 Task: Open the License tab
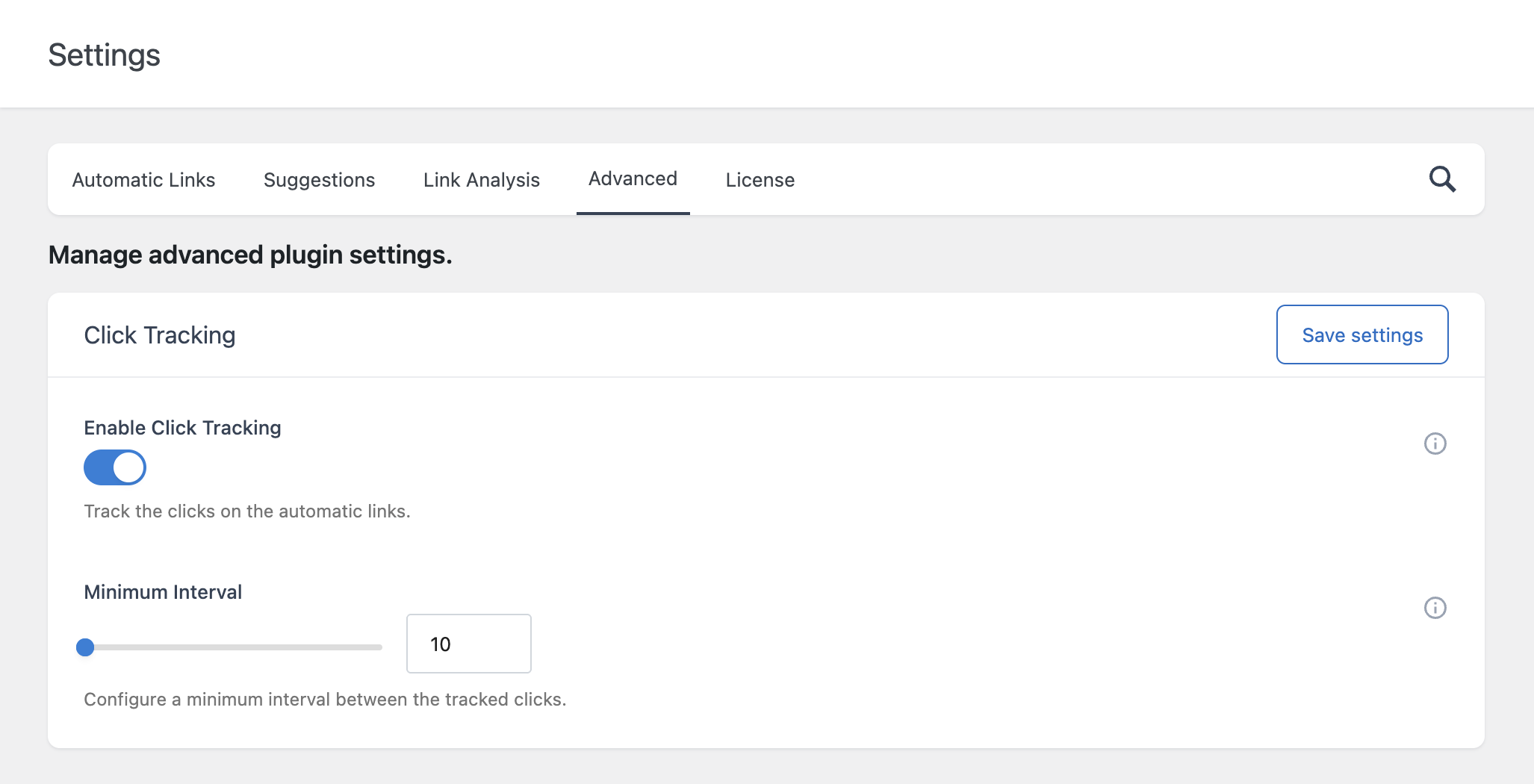click(760, 180)
